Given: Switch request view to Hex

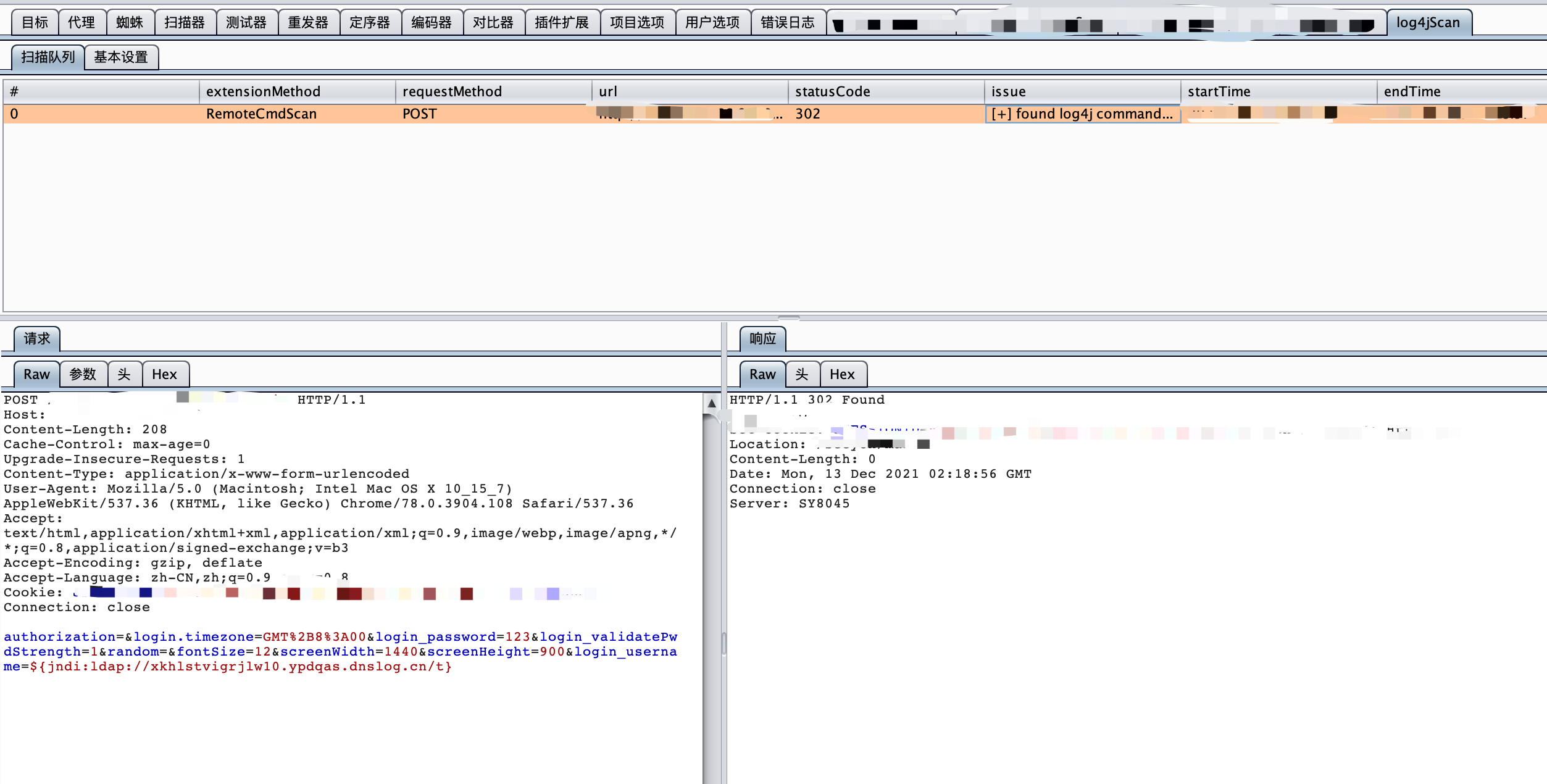Looking at the screenshot, I should click(164, 375).
